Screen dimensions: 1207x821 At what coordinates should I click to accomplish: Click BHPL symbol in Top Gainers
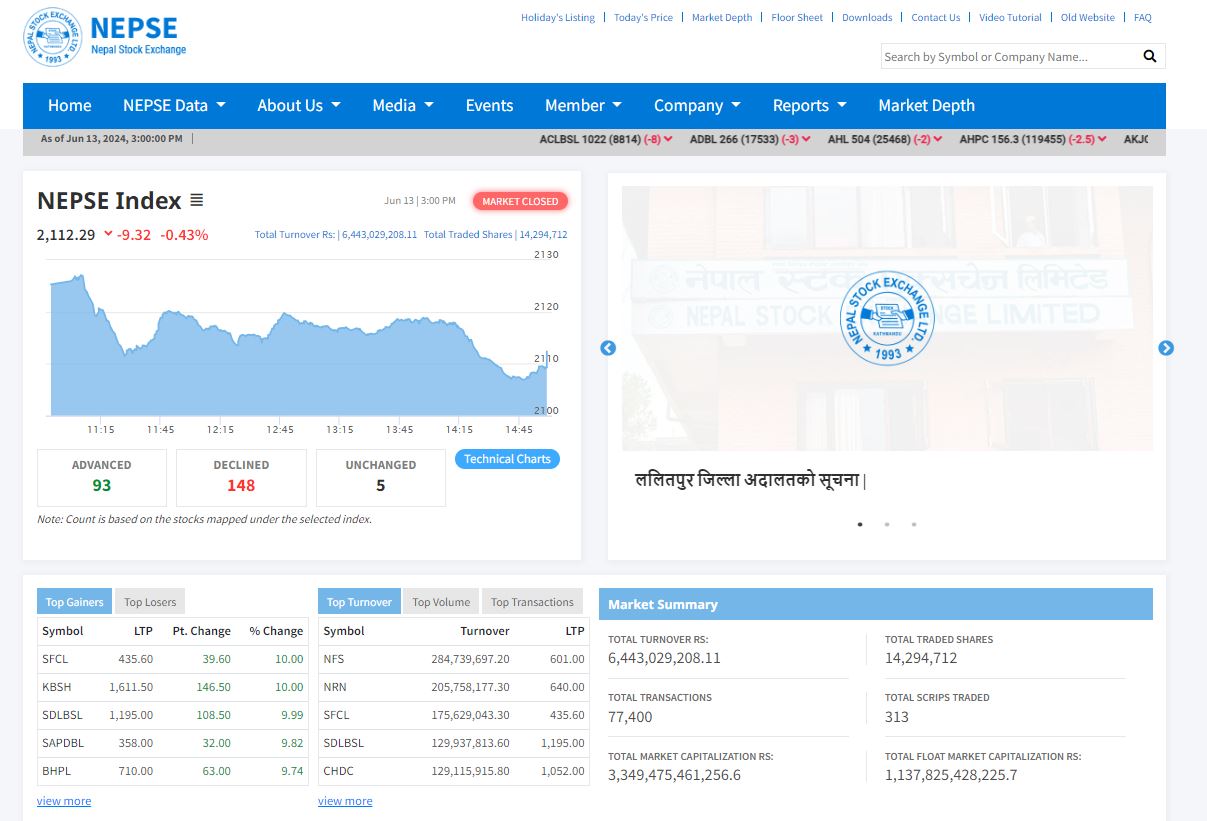point(56,771)
